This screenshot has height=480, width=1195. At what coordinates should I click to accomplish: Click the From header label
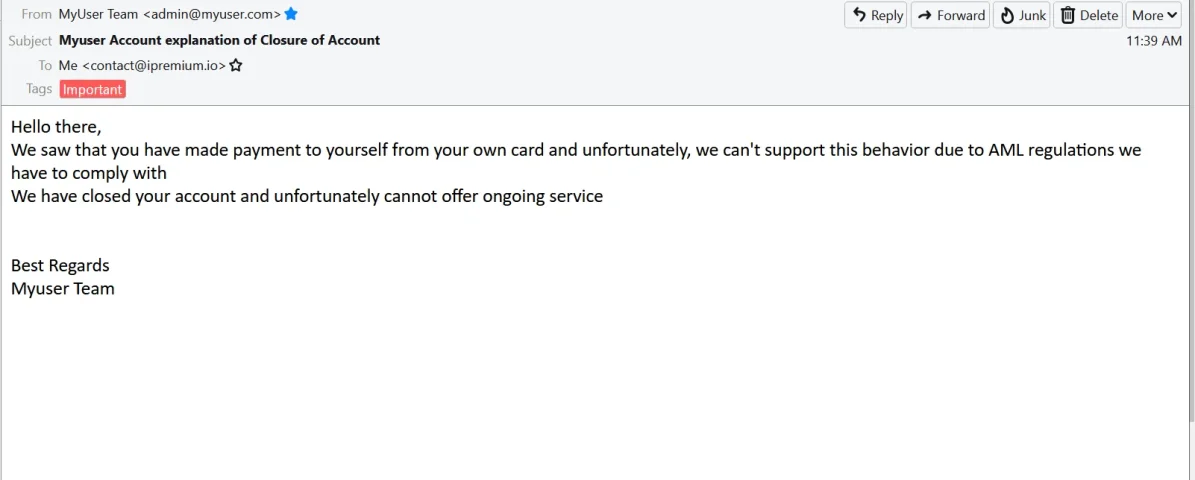tap(37, 14)
